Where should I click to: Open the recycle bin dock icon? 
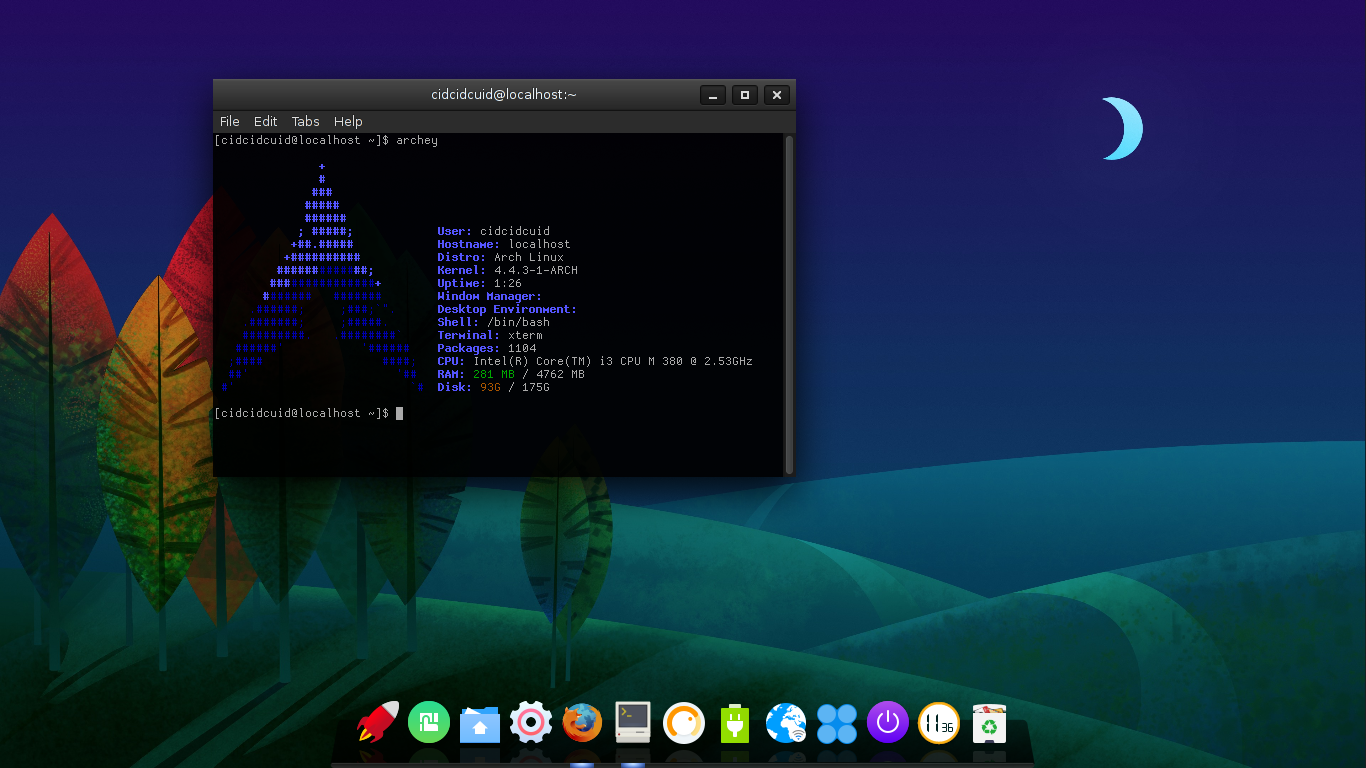coord(989,722)
